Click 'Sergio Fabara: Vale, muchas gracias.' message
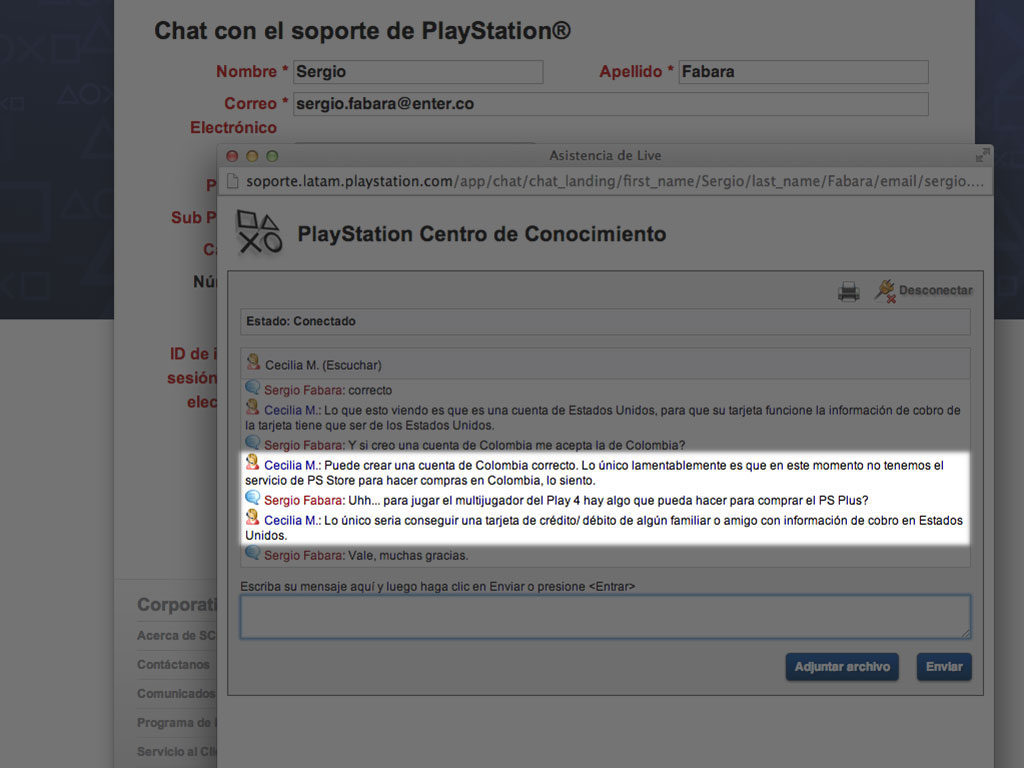Viewport: 1024px width, 768px height. click(366, 556)
